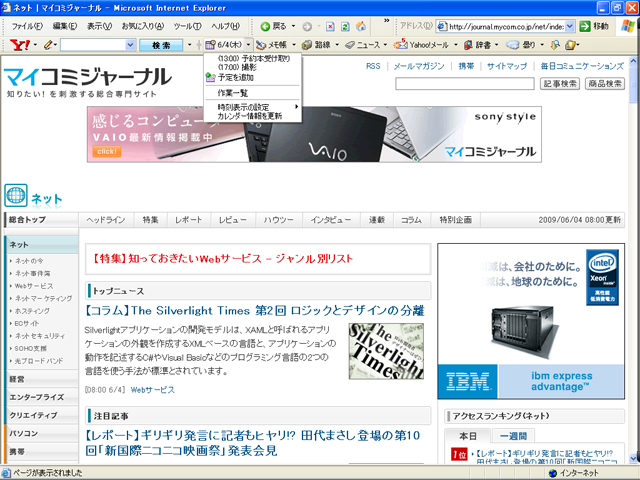Open Yahoo!メール mail icon
640x480 pixels.
click(400, 44)
